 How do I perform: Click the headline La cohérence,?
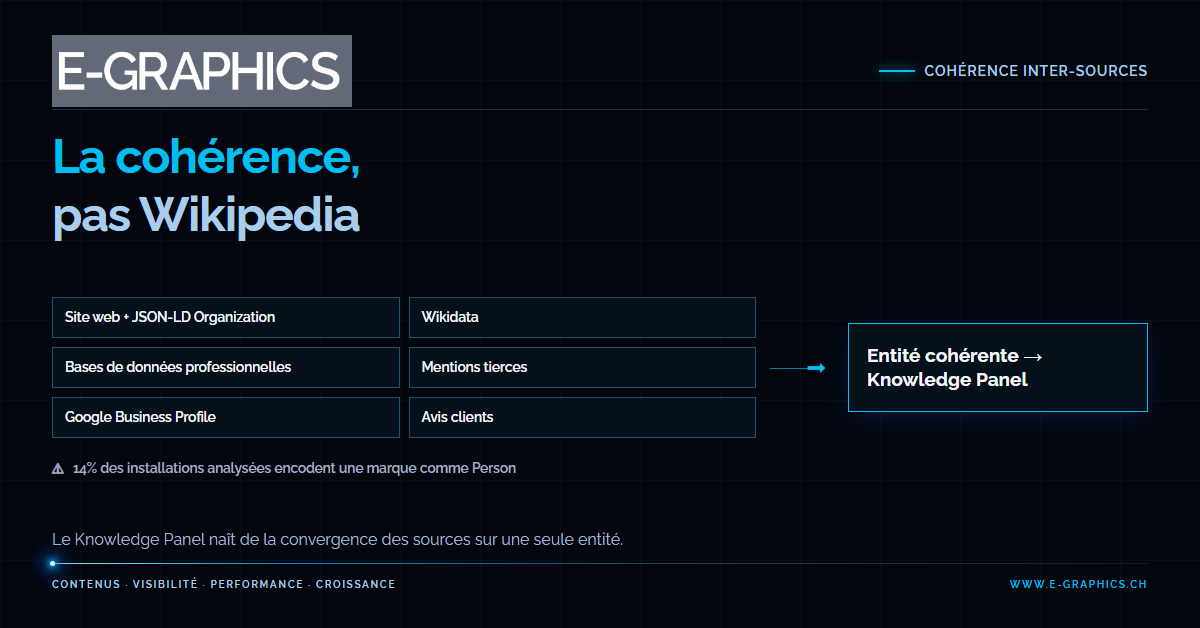[x=206, y=157]
